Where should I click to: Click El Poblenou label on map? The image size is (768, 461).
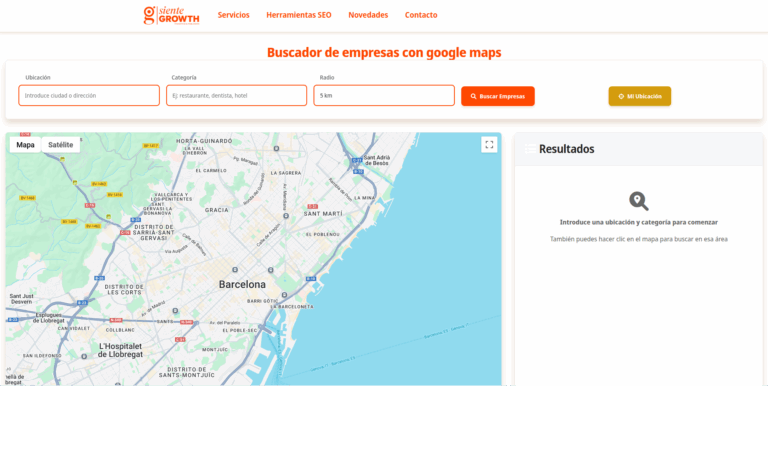tap(323, 235)
